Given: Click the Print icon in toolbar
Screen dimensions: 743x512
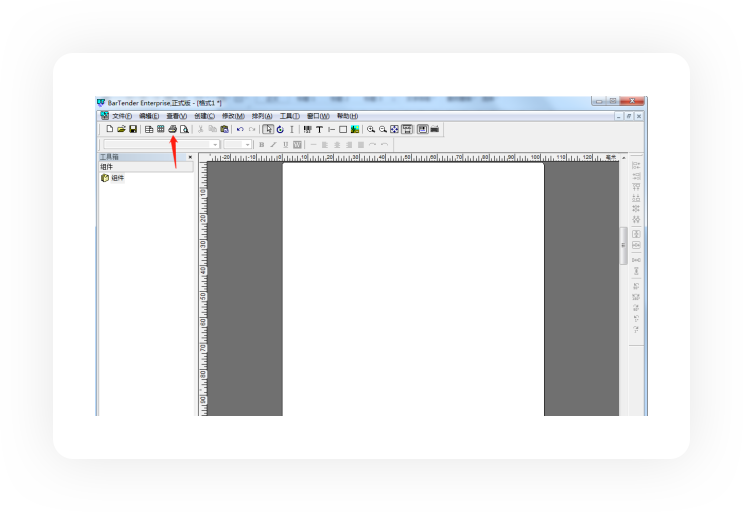Looking at the screenshot, I should coord(172,129).
